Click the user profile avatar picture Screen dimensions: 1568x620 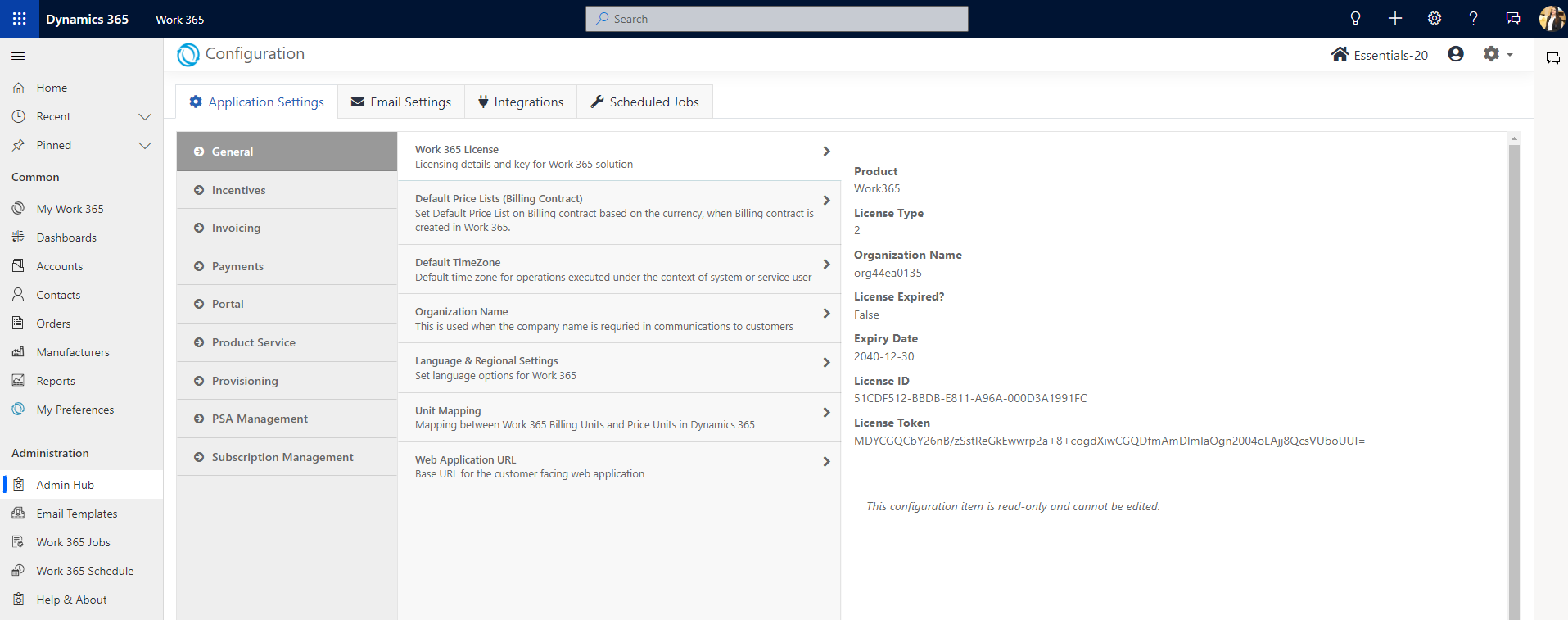1551,19
